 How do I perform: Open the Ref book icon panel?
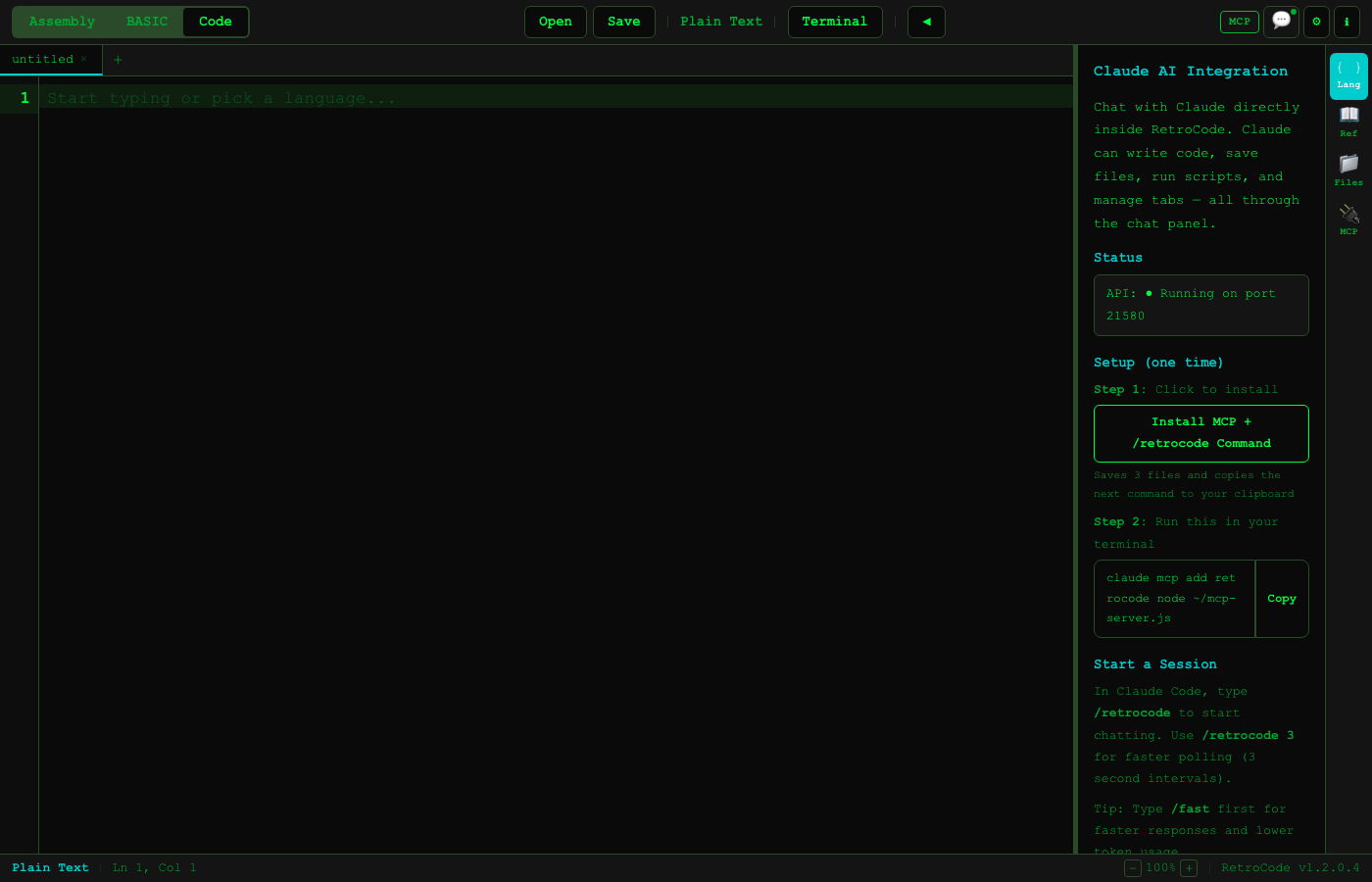1348,120
